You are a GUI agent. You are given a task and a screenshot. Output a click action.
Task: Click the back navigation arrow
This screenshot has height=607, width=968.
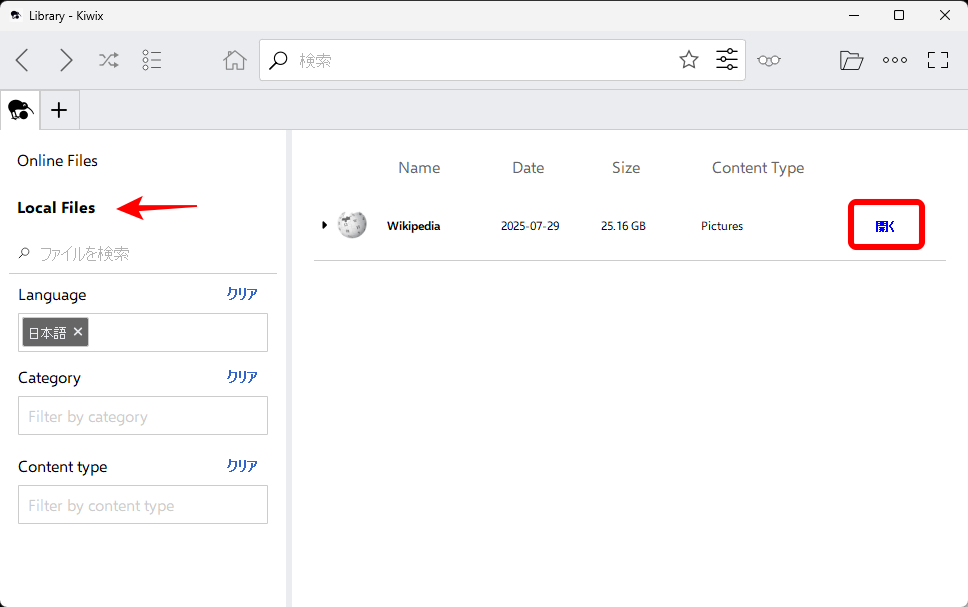point(22,60)
